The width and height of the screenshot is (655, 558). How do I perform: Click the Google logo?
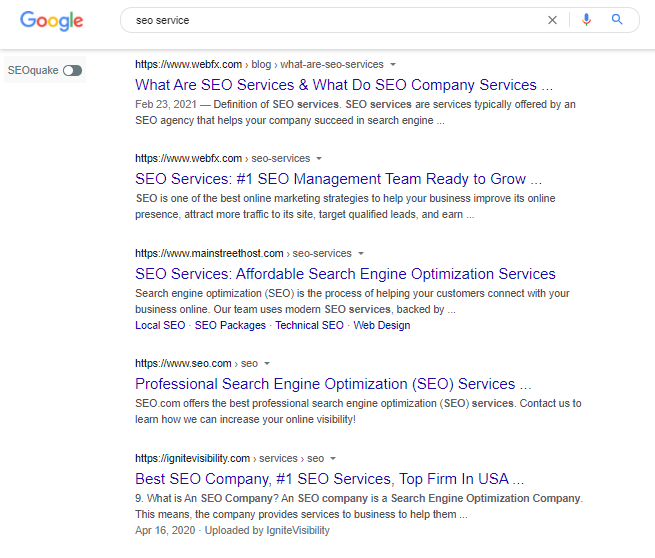(52, 20)
